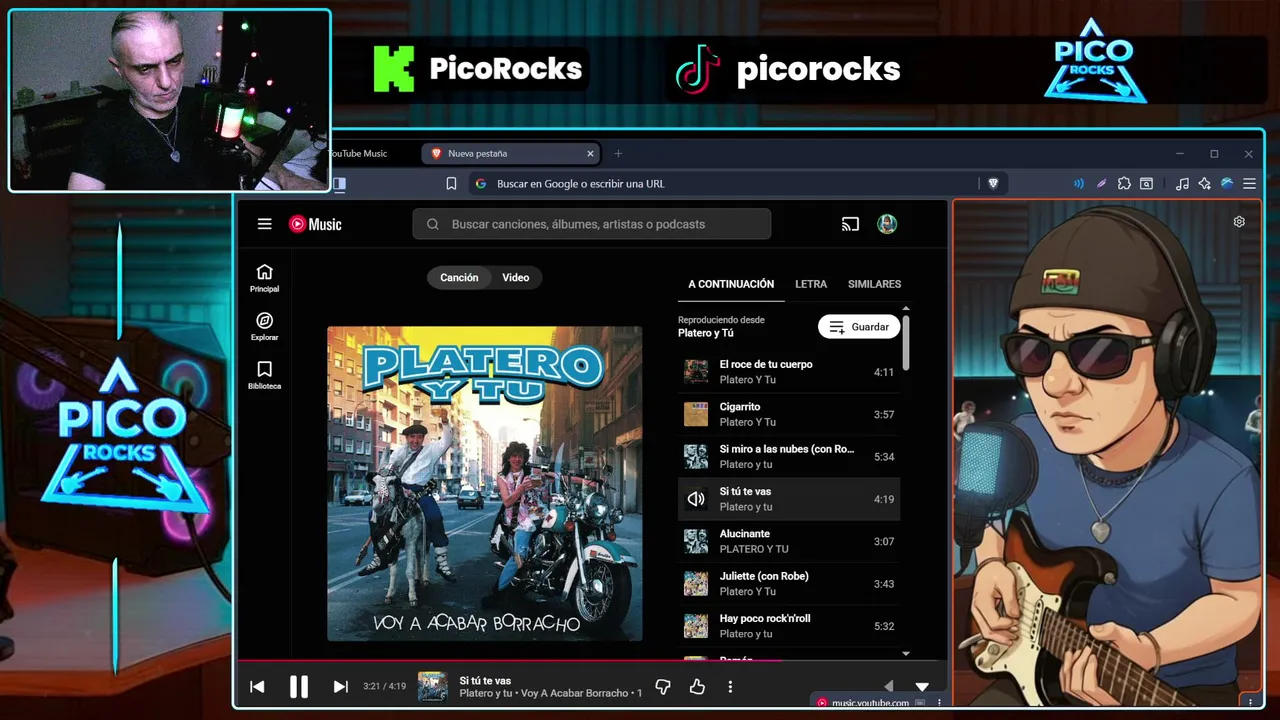
Task: Click the bookmark icon beside address bar
Action: (451, 183)
